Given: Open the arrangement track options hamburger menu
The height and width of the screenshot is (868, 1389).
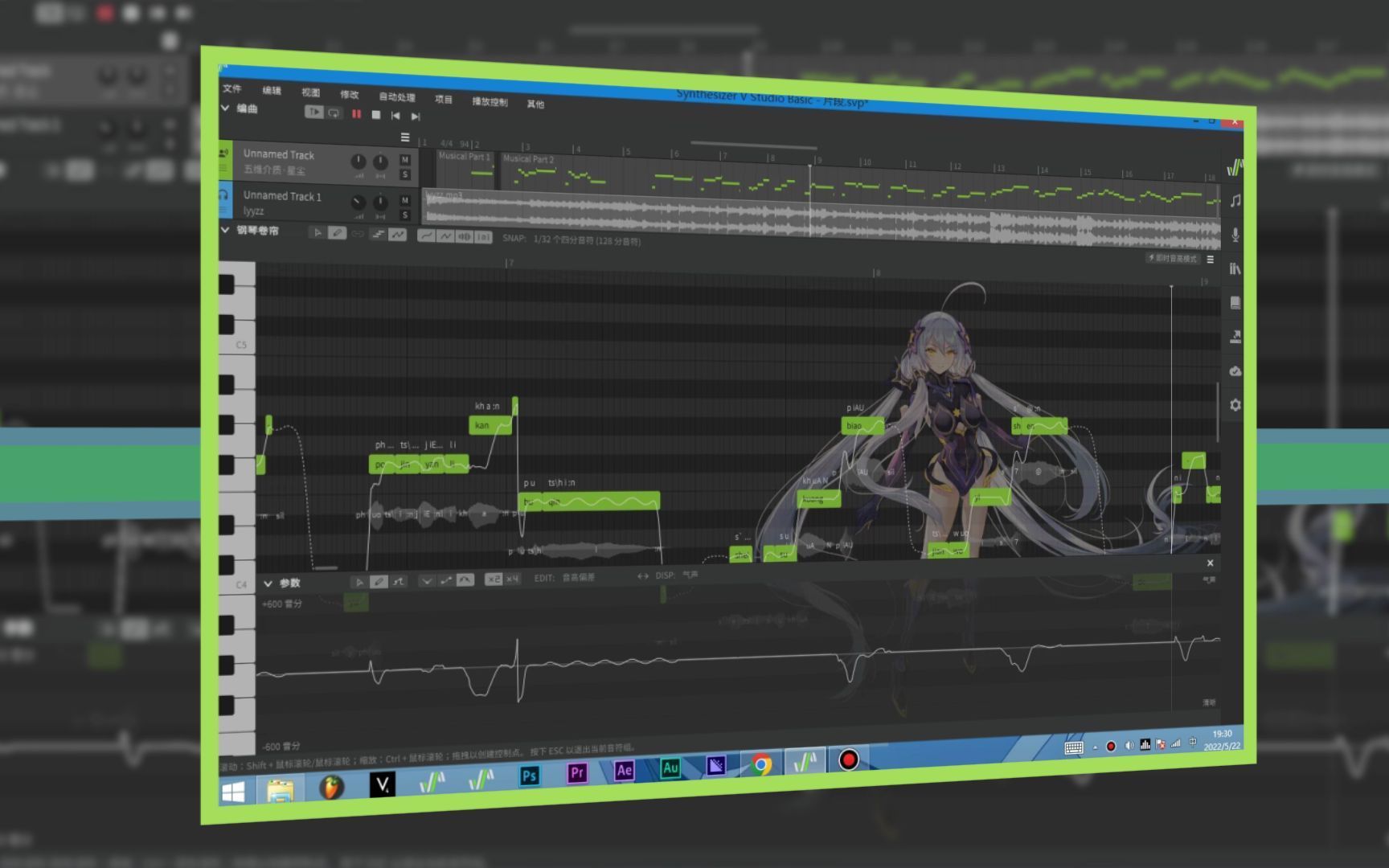Looking at the screenshot, I should (x=405, y=137).
